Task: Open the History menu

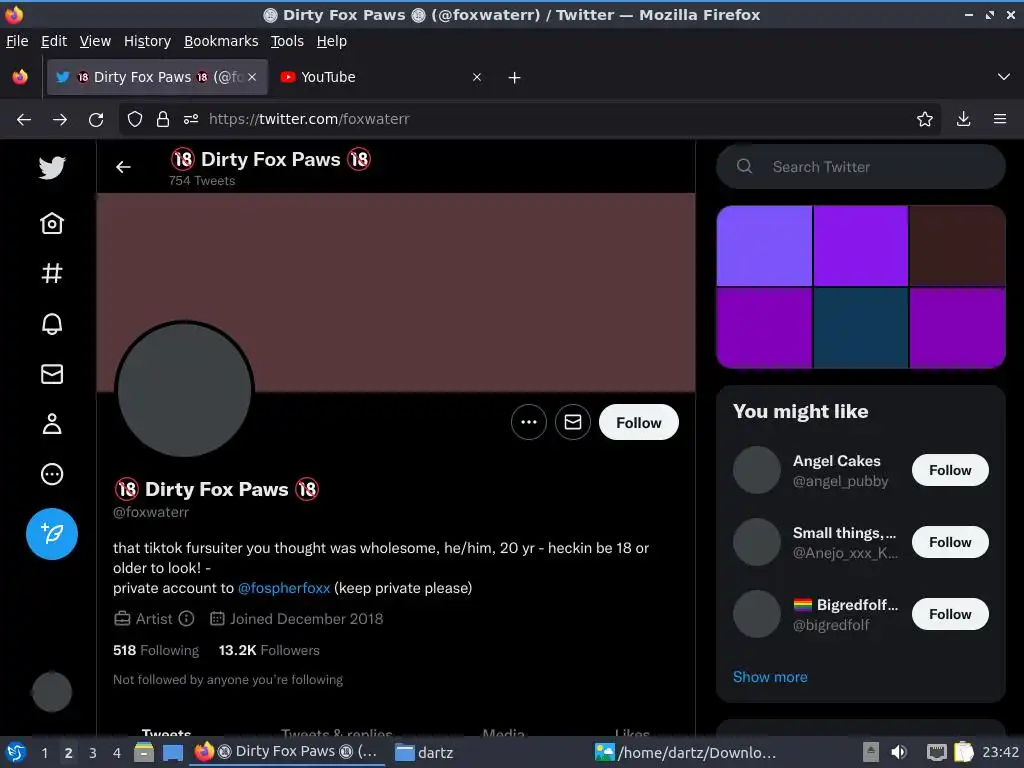Action: coord(147,41)
